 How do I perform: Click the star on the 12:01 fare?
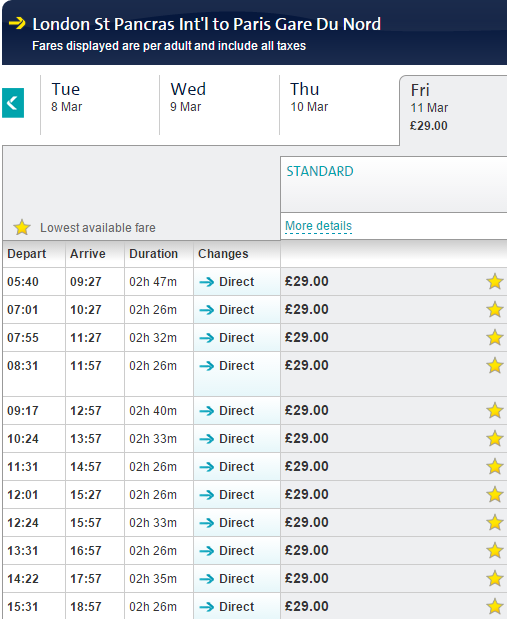[x=494, y=495]
